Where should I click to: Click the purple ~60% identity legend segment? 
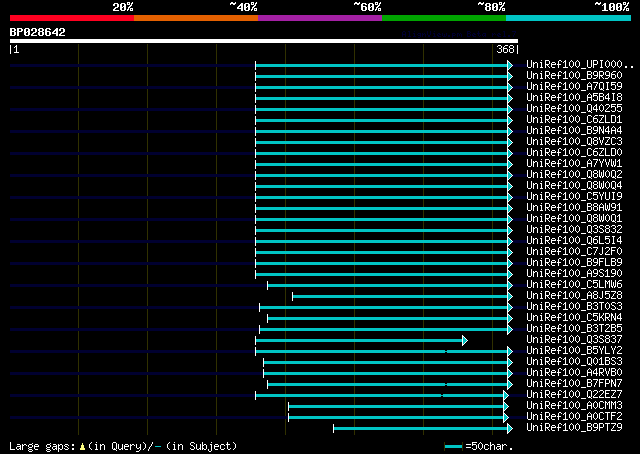pos(320,18)
